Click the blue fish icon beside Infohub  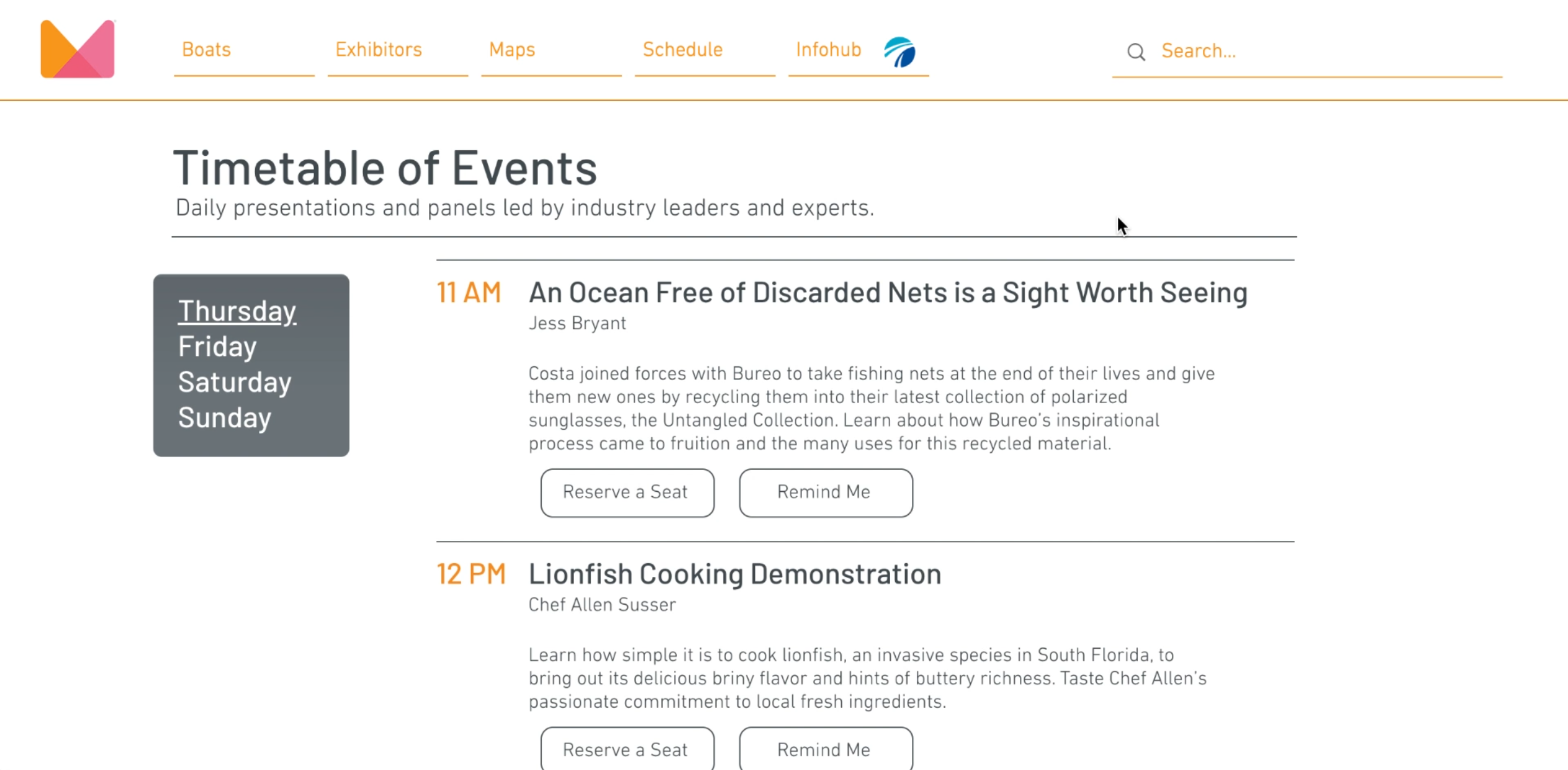pos(898,53)
